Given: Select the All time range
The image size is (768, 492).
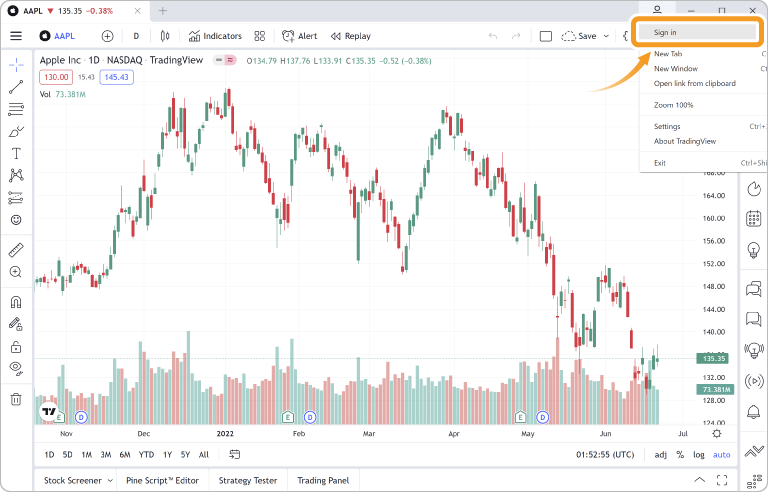Looking at the screenshot, I should (x=204, y=455).
